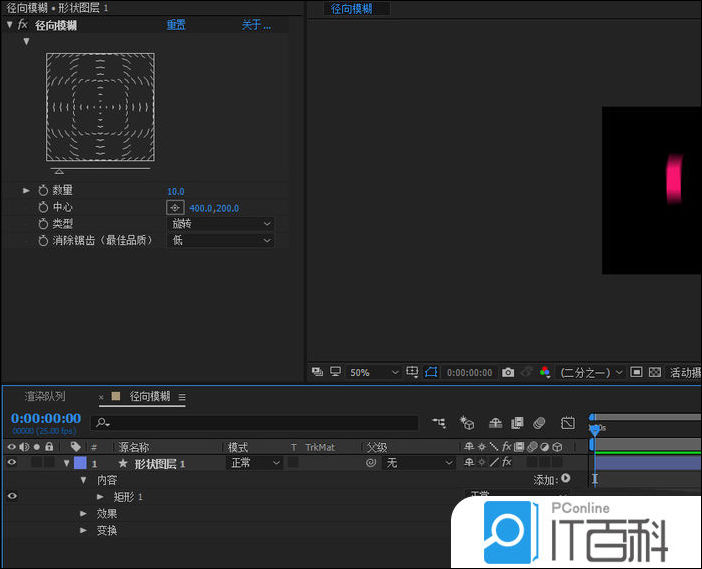Image resolution: width=702 pixels, height=569 pixels.
Task: Click the 添加 button for shape content
Action: pos(566,479)
